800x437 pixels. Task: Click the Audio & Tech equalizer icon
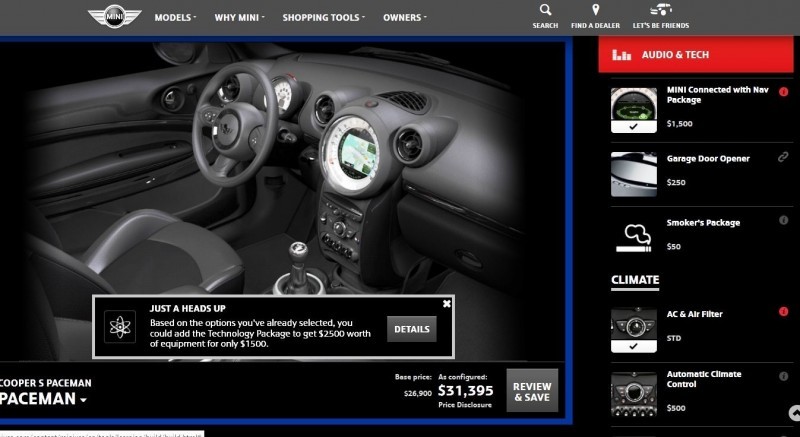621,55
